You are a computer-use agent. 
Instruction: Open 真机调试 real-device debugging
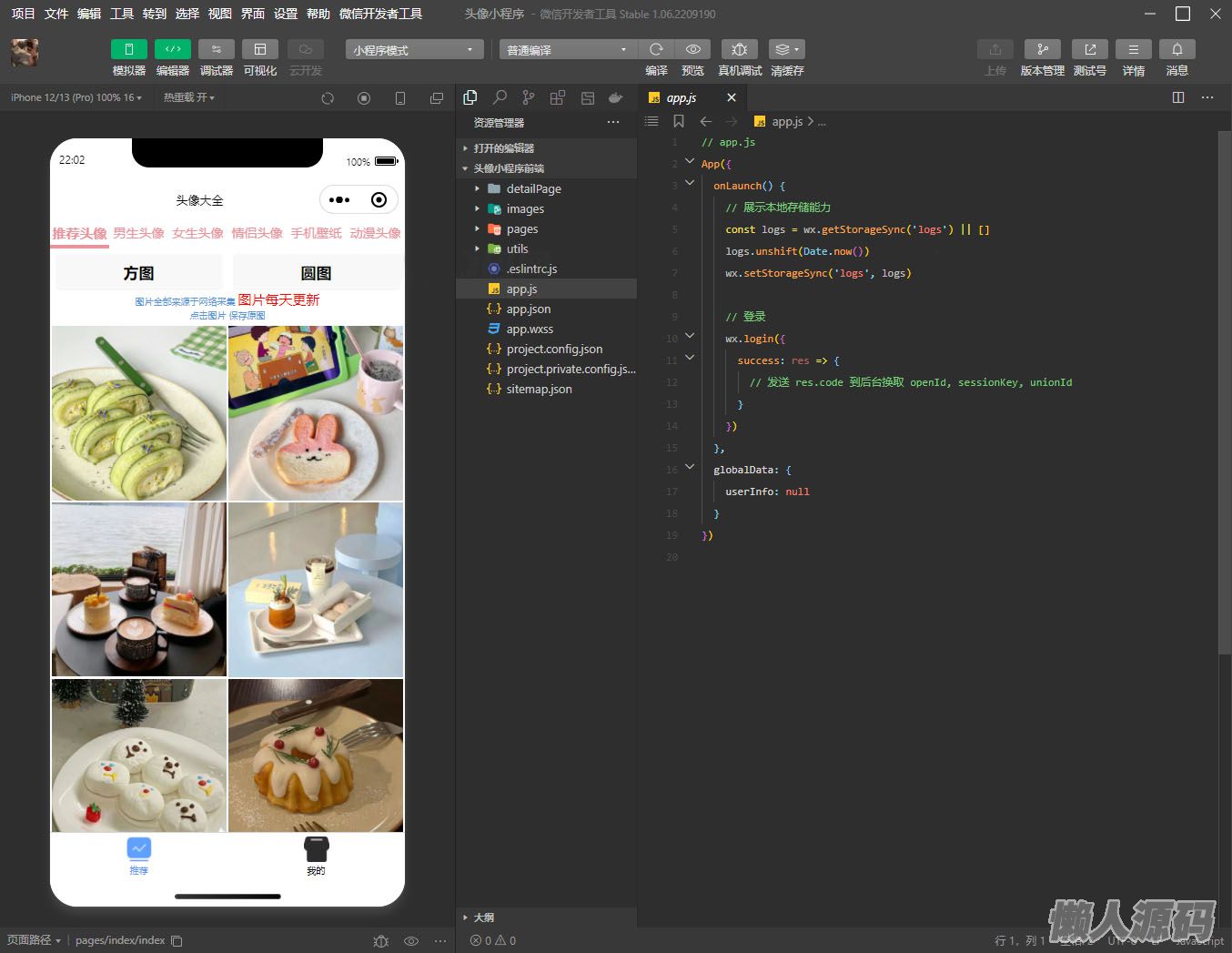(739, 49)
